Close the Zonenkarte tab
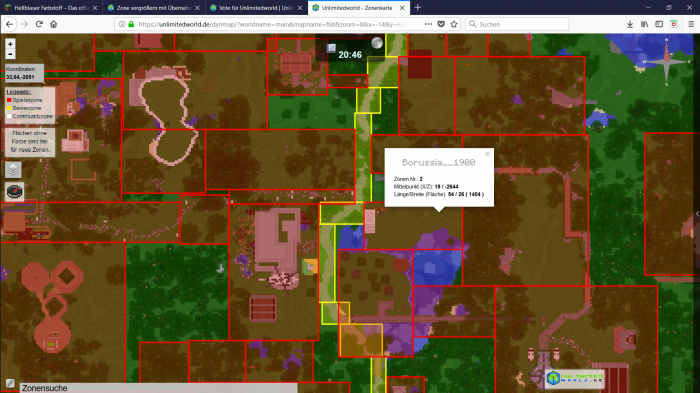This screenshot has width=700, height=393. tap(402, 8)
